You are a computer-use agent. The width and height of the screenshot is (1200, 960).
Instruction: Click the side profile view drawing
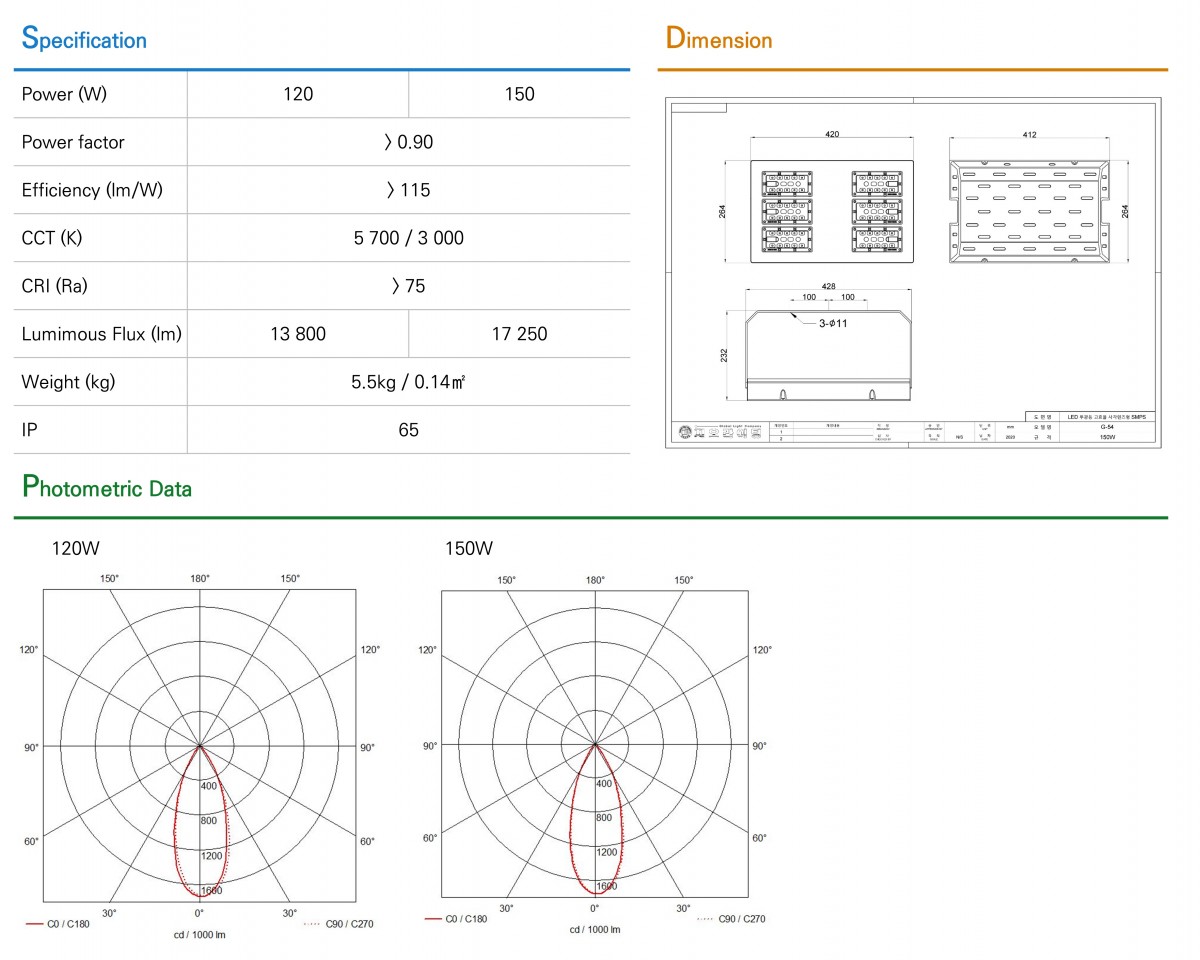830,353
